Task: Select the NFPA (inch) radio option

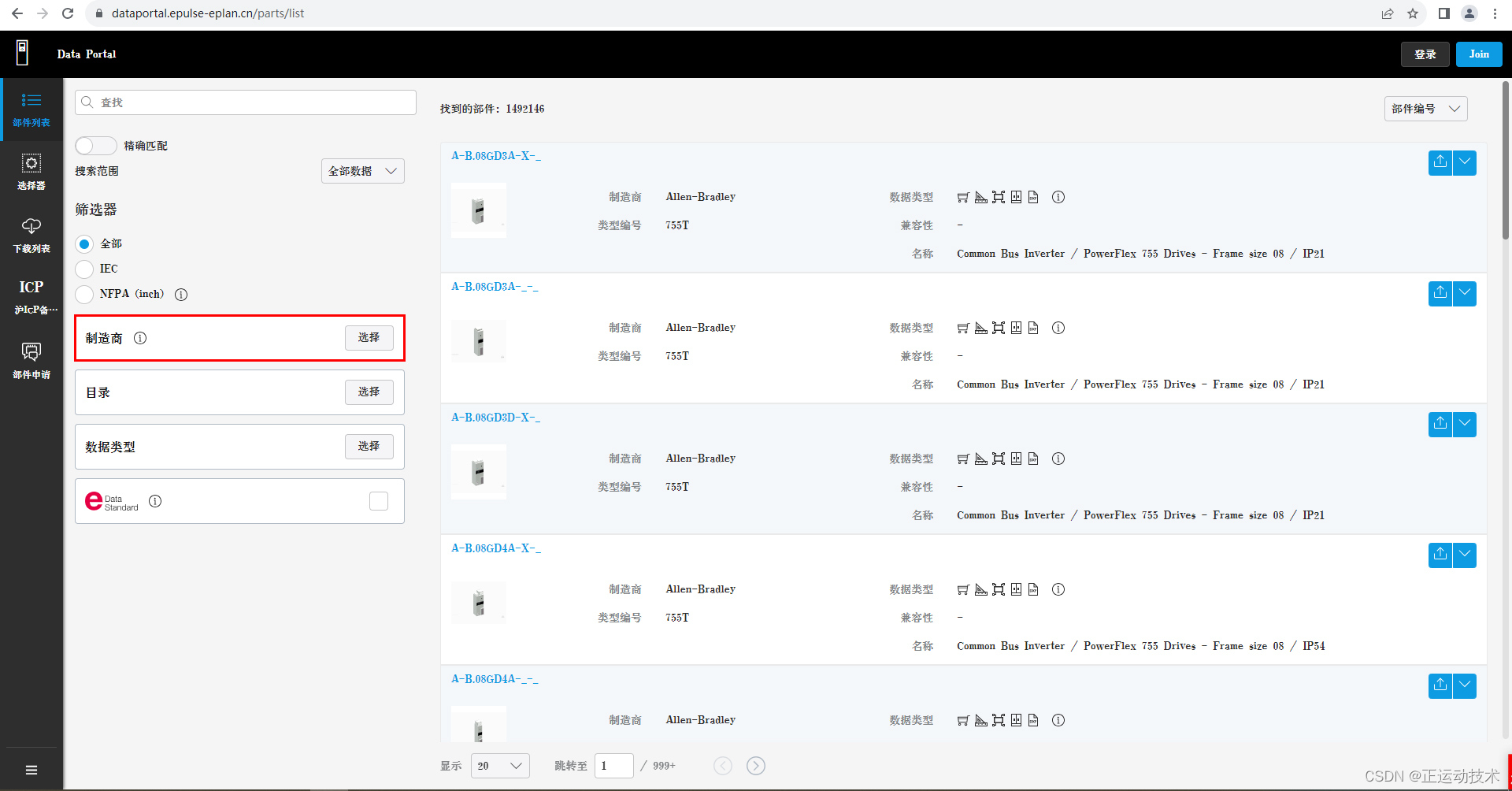Action: (84, 295)
